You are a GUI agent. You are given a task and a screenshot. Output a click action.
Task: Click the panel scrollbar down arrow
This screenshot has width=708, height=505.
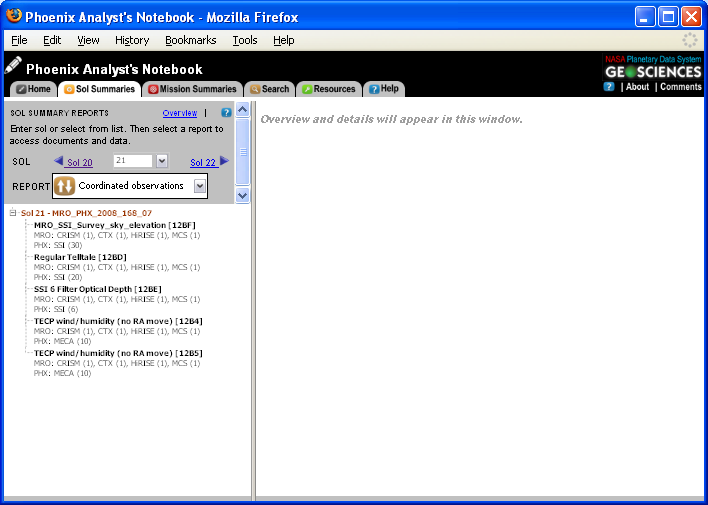(x=242, y=196)
